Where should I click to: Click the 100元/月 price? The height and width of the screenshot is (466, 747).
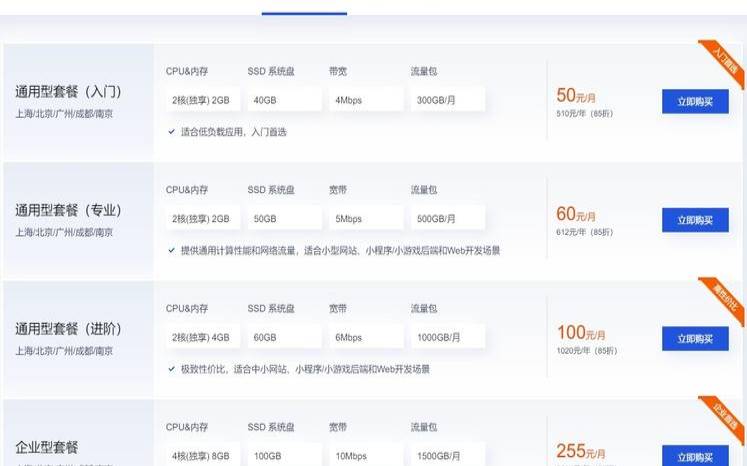click(x=581, y=333)
